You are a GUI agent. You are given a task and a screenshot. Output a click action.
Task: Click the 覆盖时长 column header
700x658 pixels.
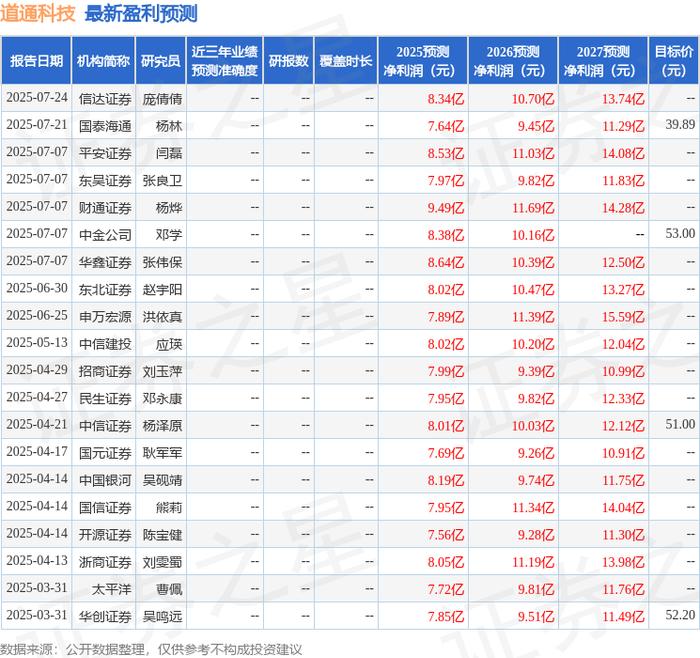pyautogui.click(x=346, y=61)
